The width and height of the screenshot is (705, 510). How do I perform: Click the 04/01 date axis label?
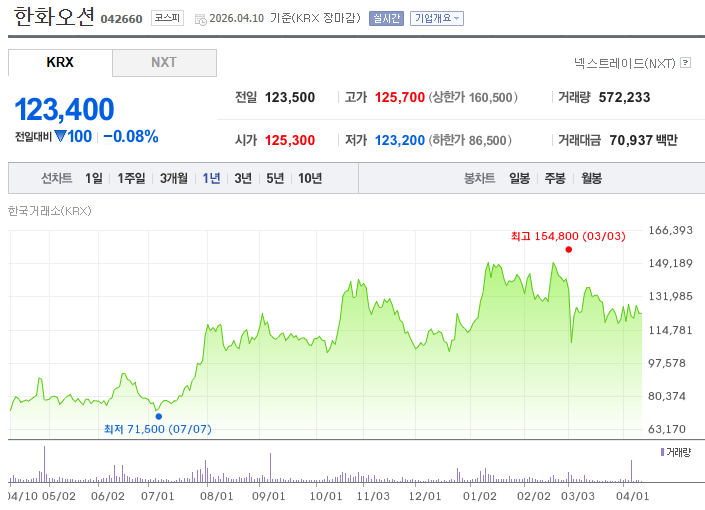pyautogui.click(x=633, y=497)
